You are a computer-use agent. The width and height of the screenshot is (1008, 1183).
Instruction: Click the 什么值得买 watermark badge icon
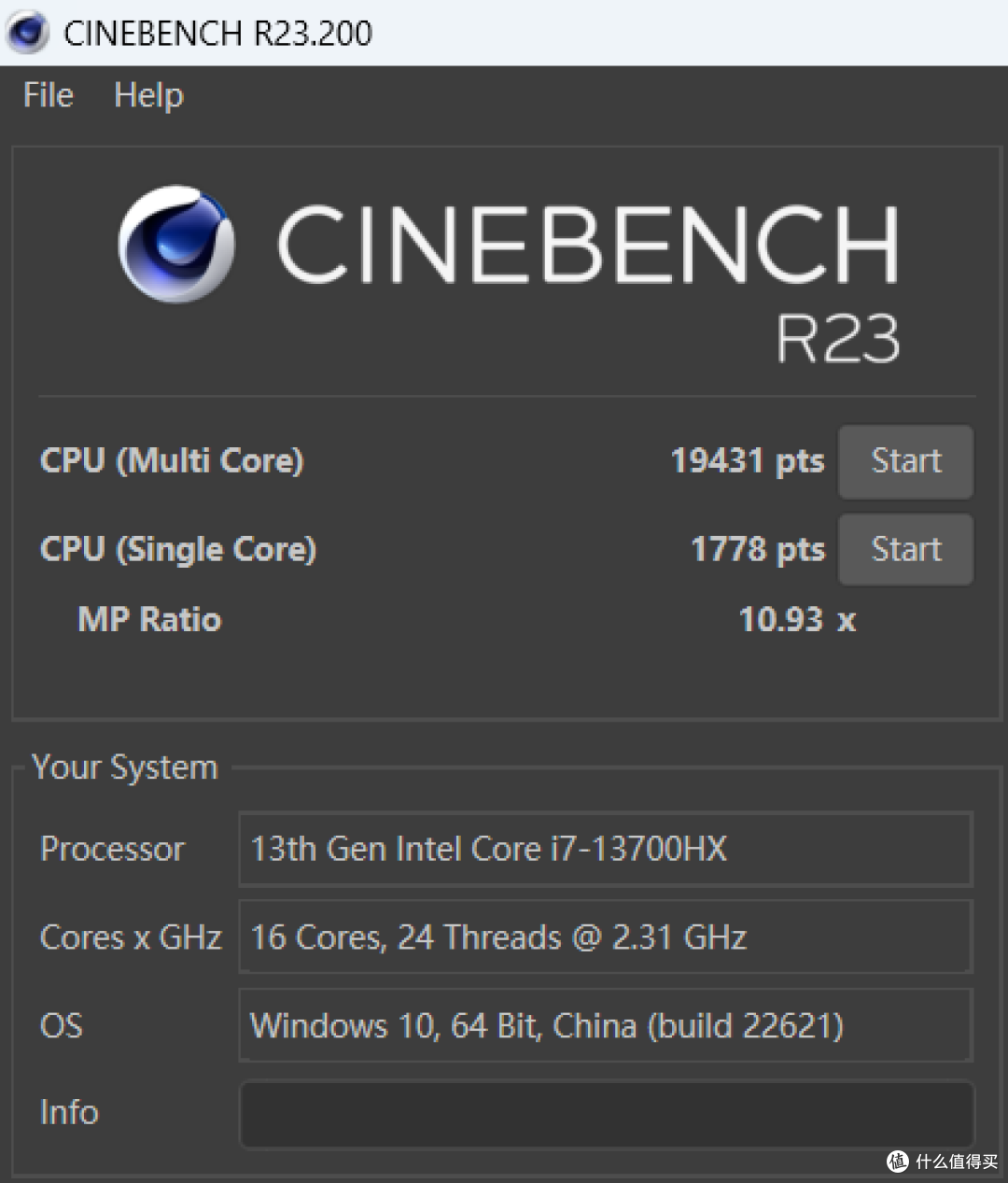point(897,1161)
